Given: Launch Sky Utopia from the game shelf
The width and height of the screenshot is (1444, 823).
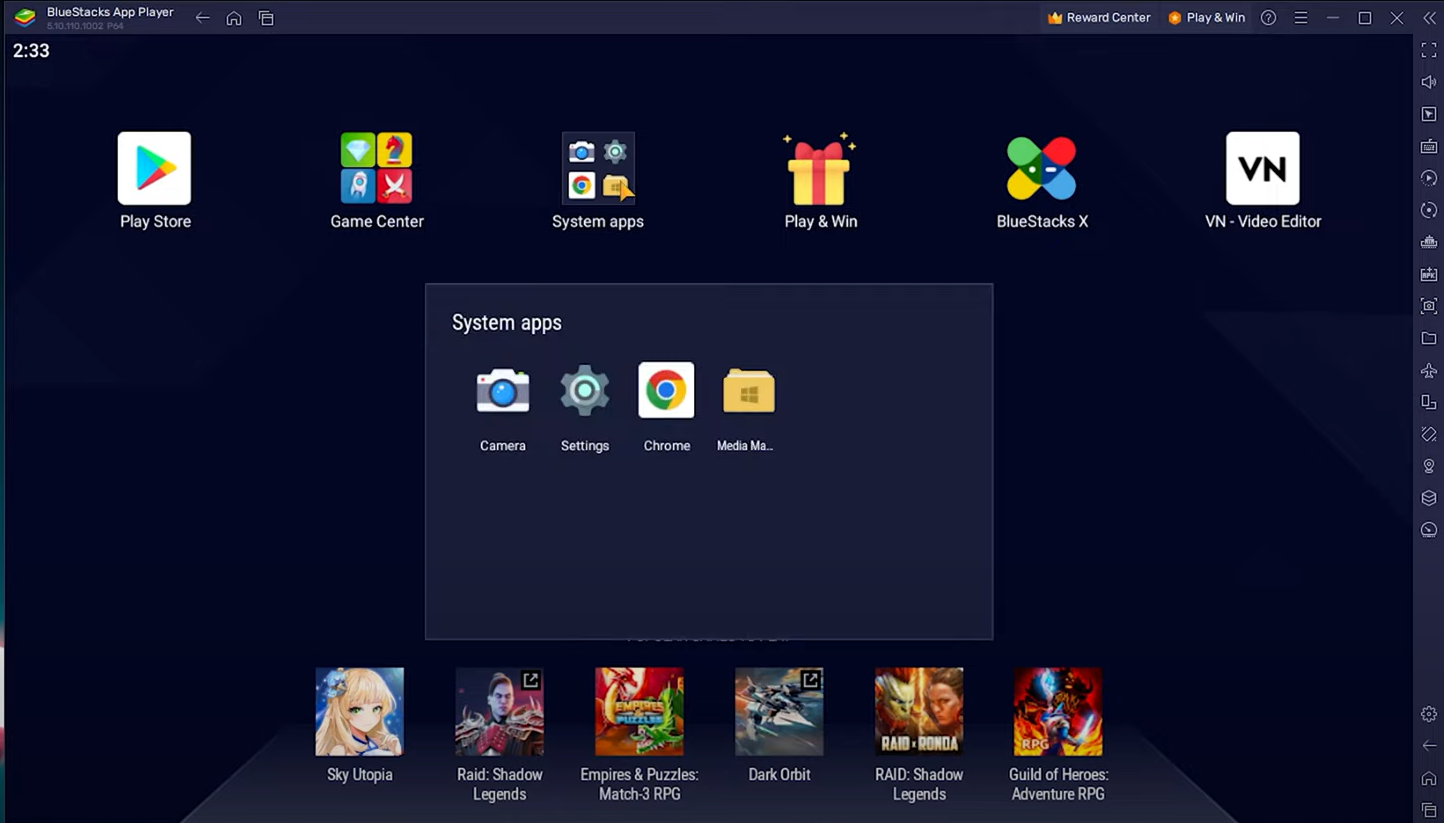Looking at the screenshot, I should pyautogui.click(x=359, y=711).
